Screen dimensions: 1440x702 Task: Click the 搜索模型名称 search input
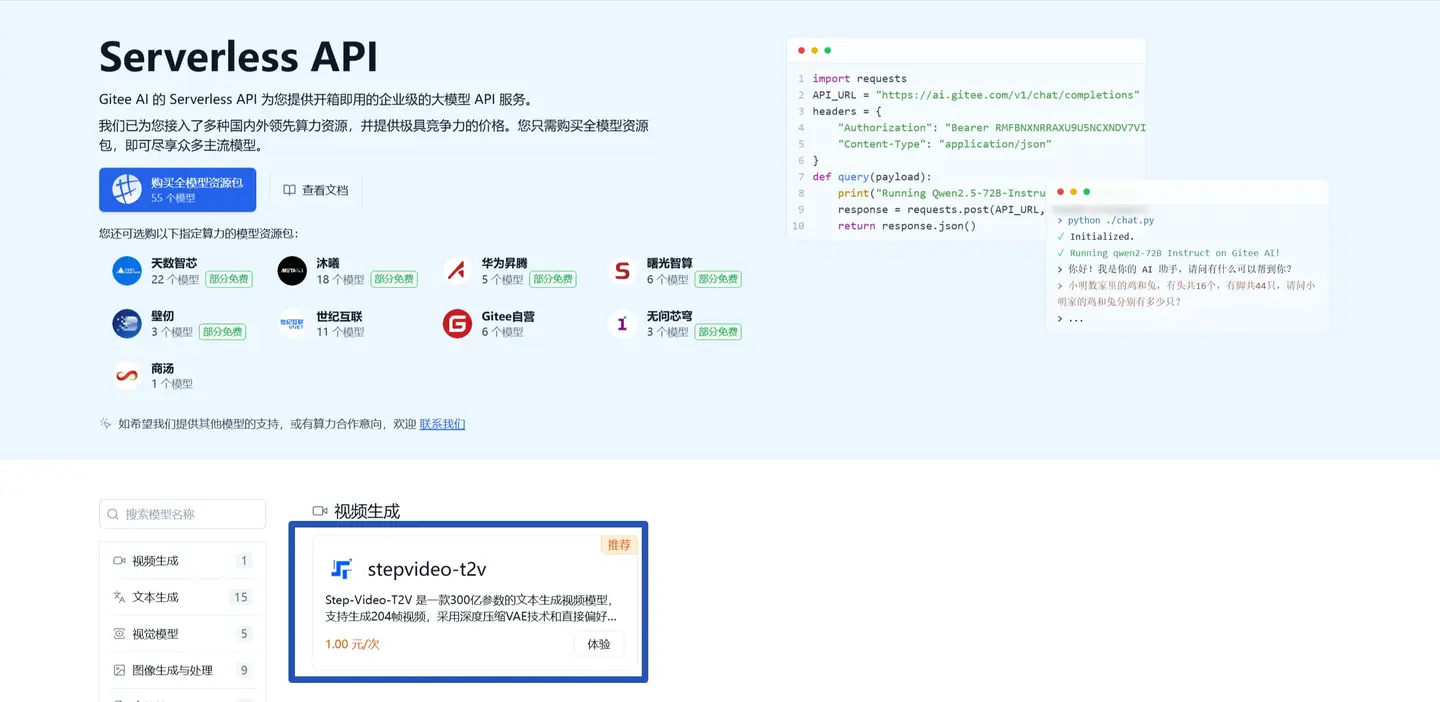click(182, 514)
